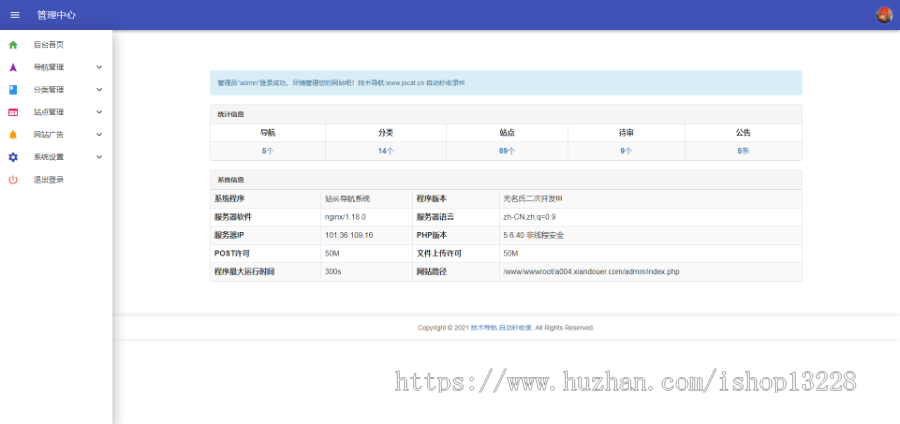Click the pink site management icon
Viewport: 900px width, 424px height.
pyautogui.click(x=13, y=112)
